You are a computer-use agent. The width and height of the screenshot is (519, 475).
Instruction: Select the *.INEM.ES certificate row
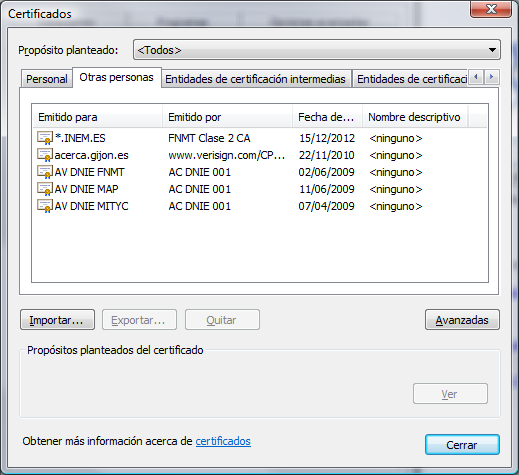(260, 138)
